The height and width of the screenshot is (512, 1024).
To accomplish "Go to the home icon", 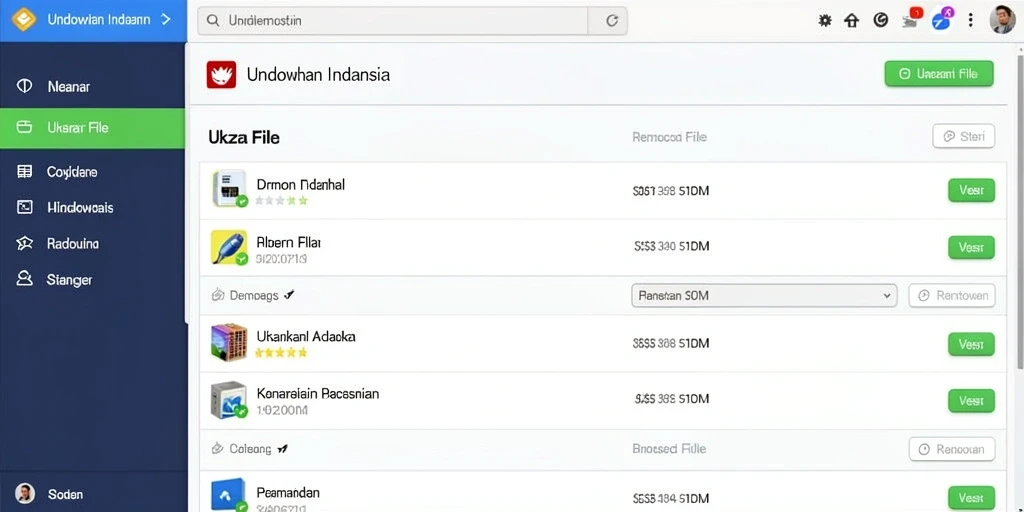I will (x=852, y=21).
